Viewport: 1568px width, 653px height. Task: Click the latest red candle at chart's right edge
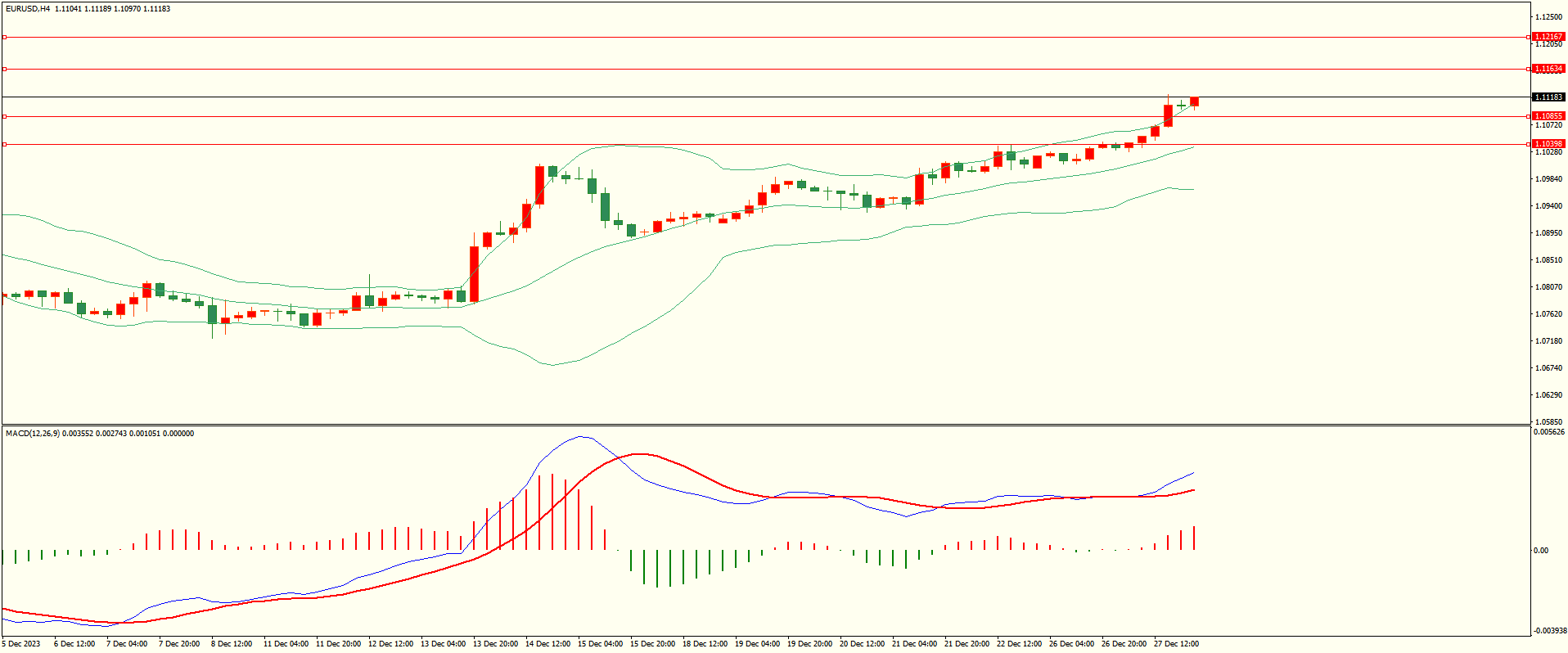point(1195,101)
